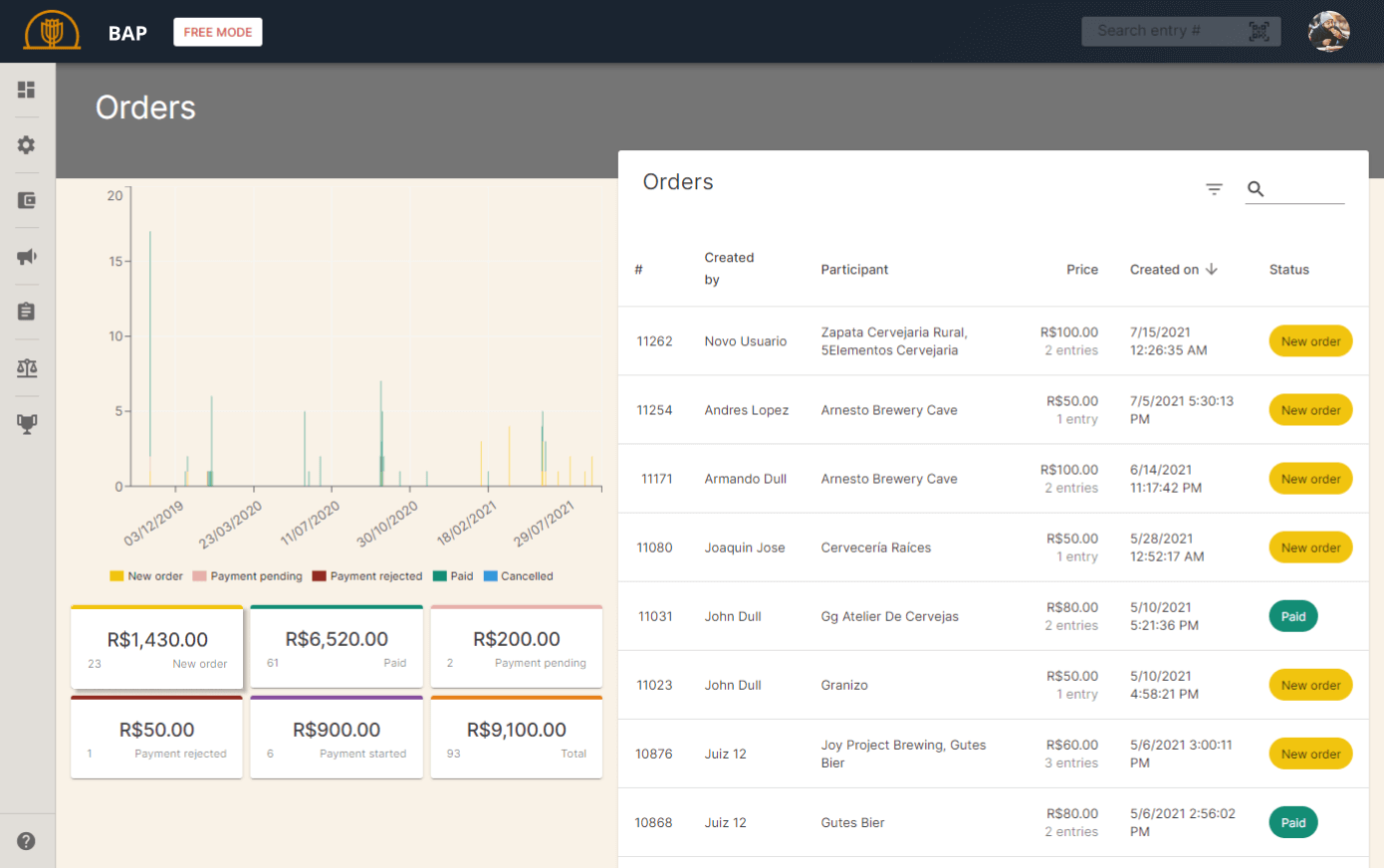Open the dashboard grid icon in sidebar

point(27,90)
